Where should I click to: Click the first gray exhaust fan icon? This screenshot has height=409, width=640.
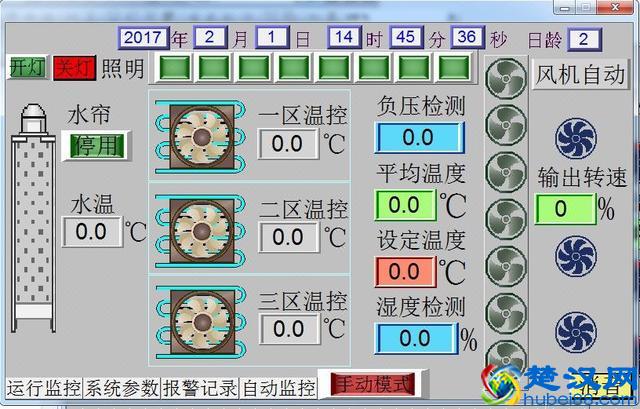(506, 78)
